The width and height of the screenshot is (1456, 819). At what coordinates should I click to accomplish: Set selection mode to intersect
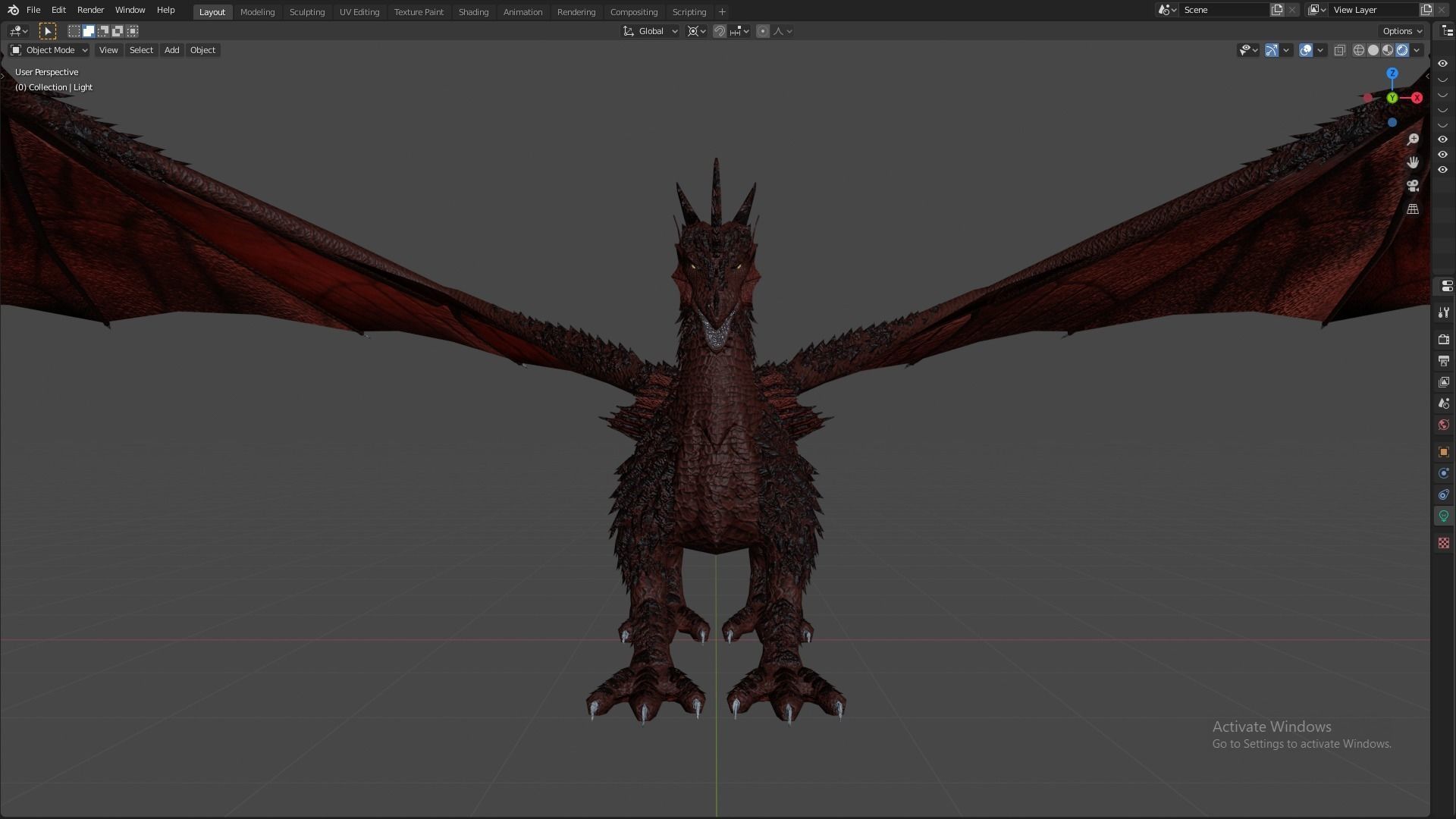click(x=133, y=31)
